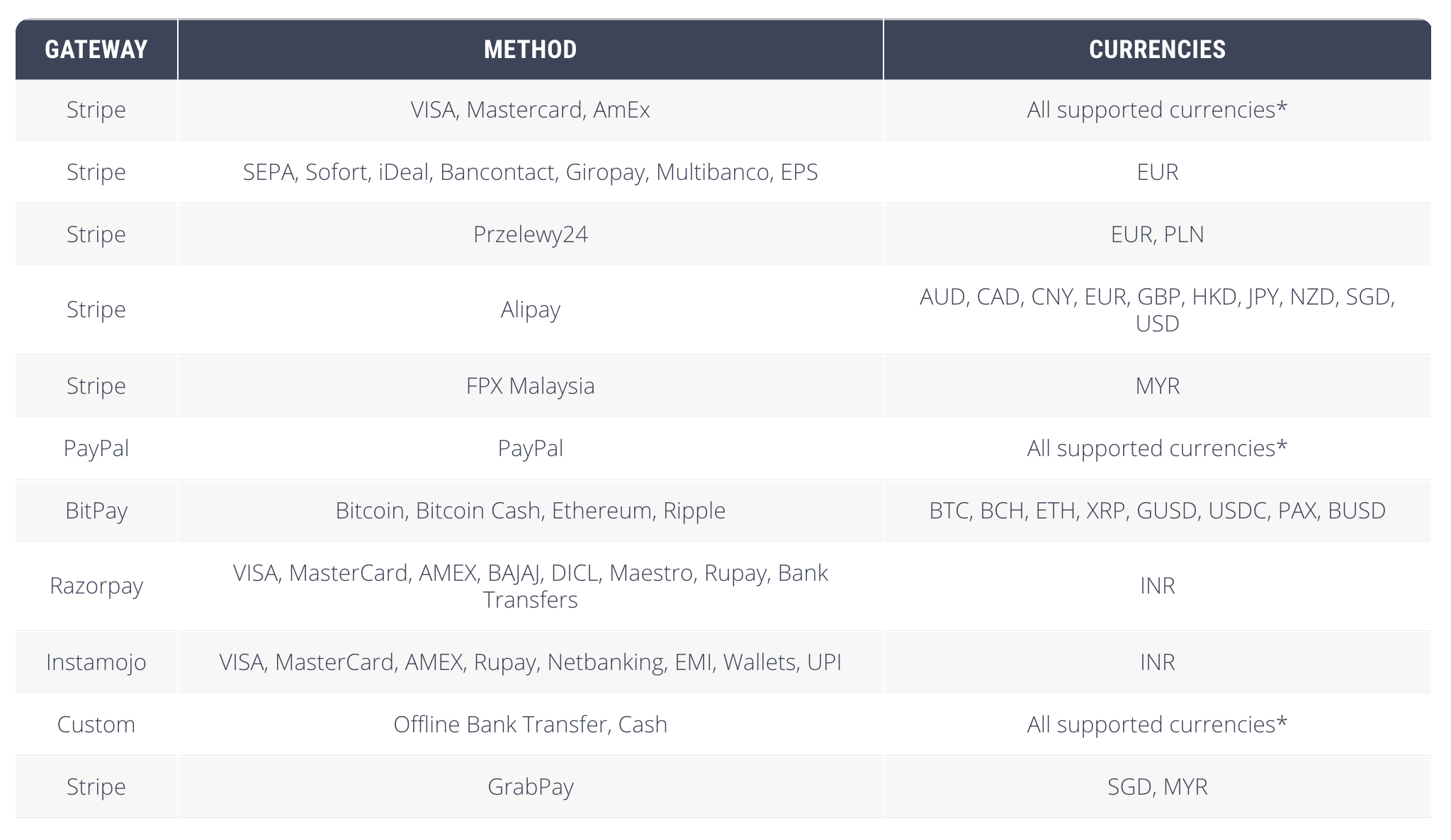Click the GATEWAY column header
Viewport: 1451px width, 840px height.
[96, 50]
